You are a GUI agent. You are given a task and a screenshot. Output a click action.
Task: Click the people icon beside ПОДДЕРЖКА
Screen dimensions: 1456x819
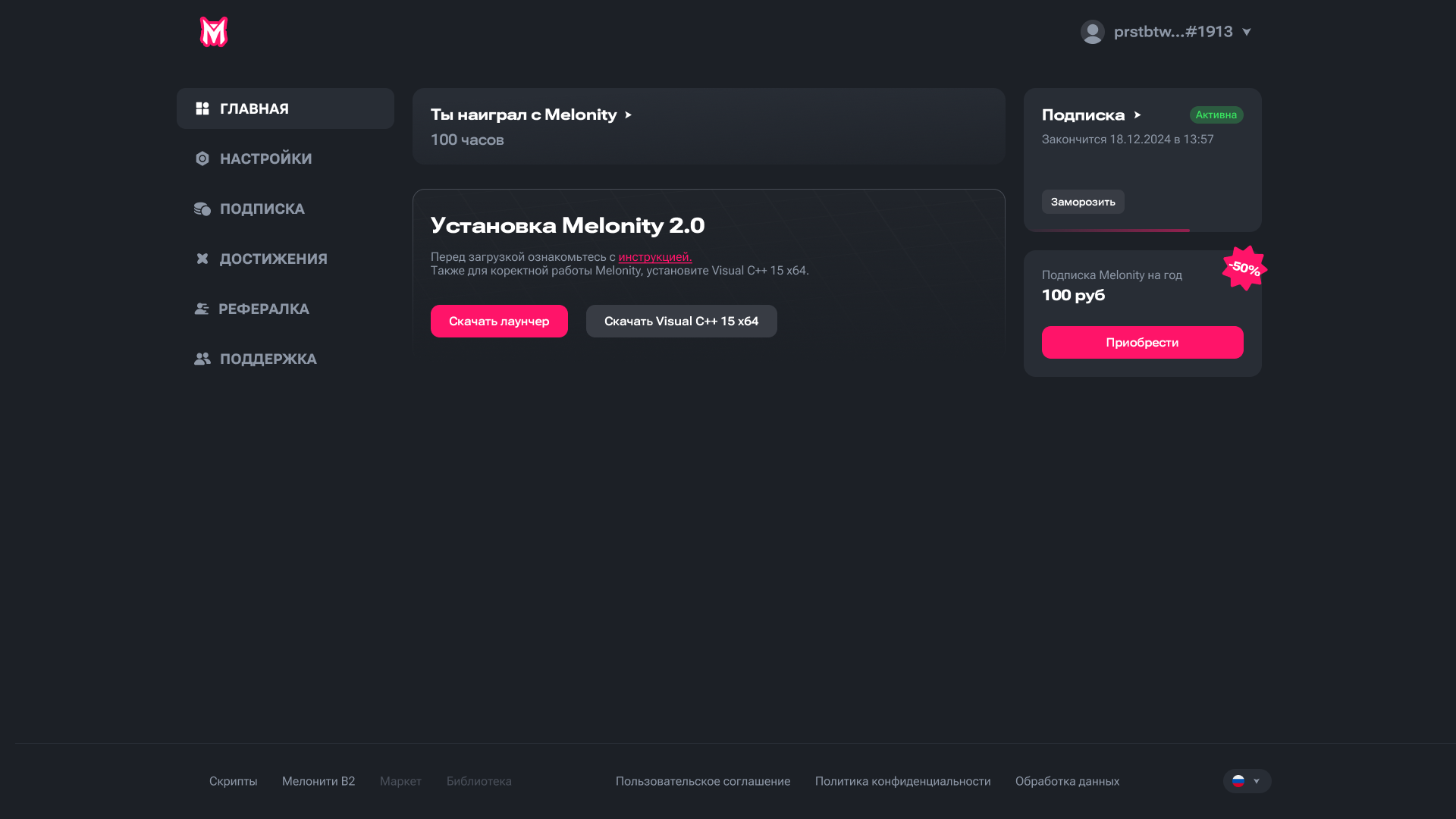click(x=202, y=359)
